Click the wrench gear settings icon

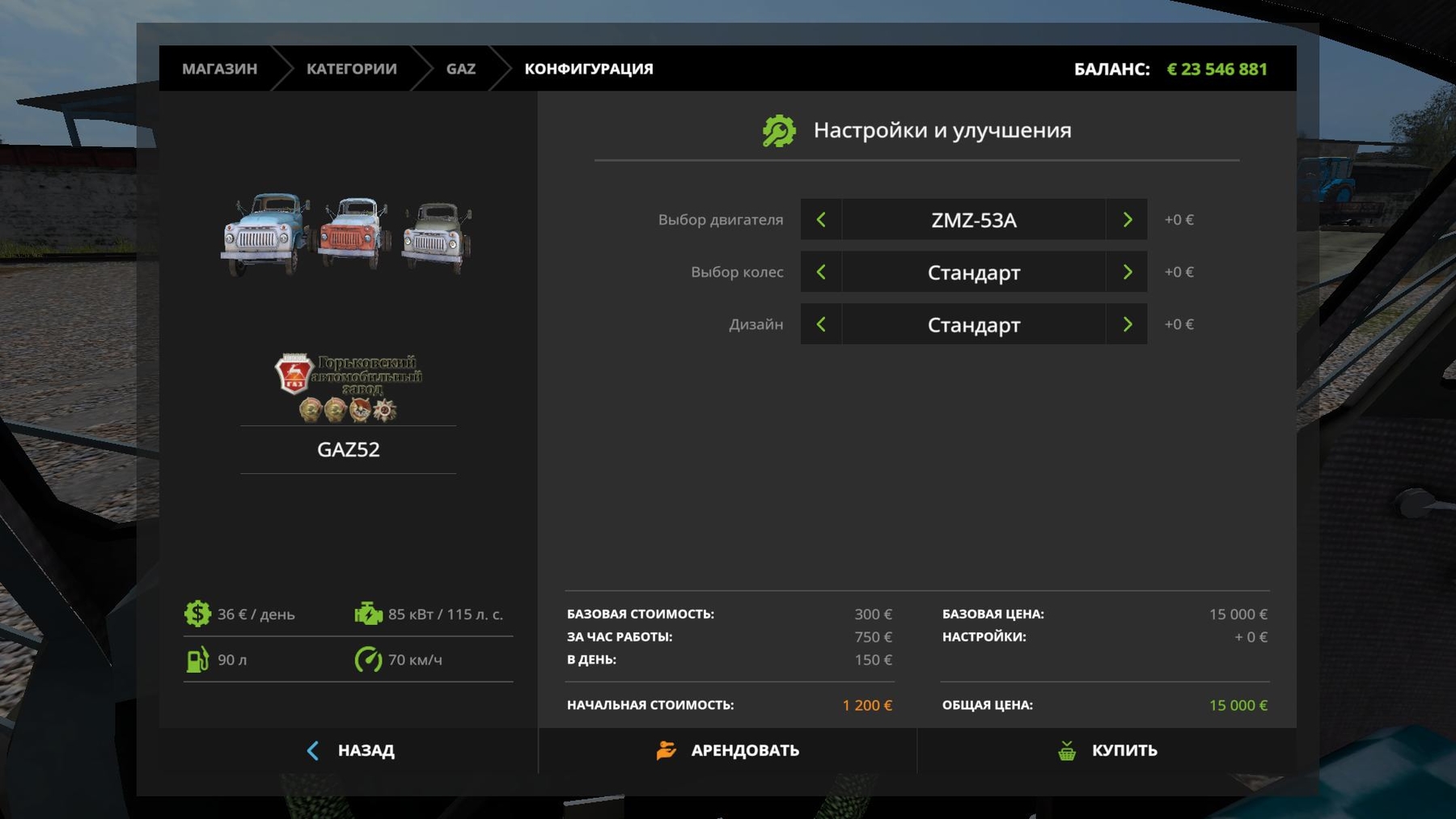click(779, 131)
